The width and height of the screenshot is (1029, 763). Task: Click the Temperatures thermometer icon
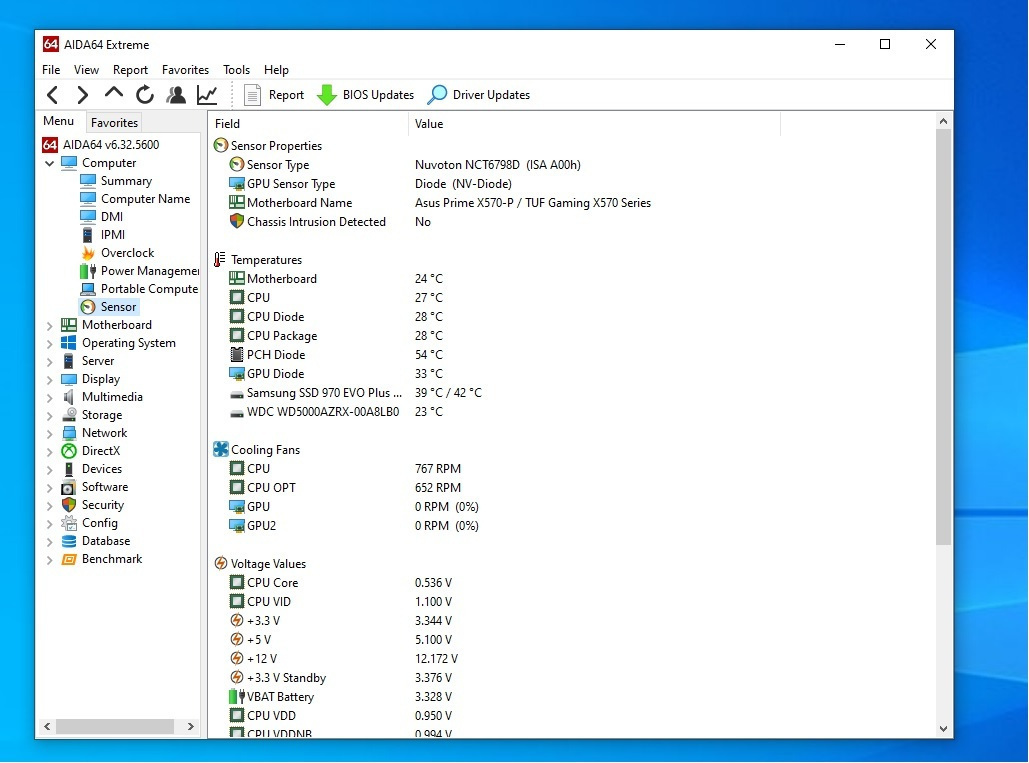[x=220, y=260]
